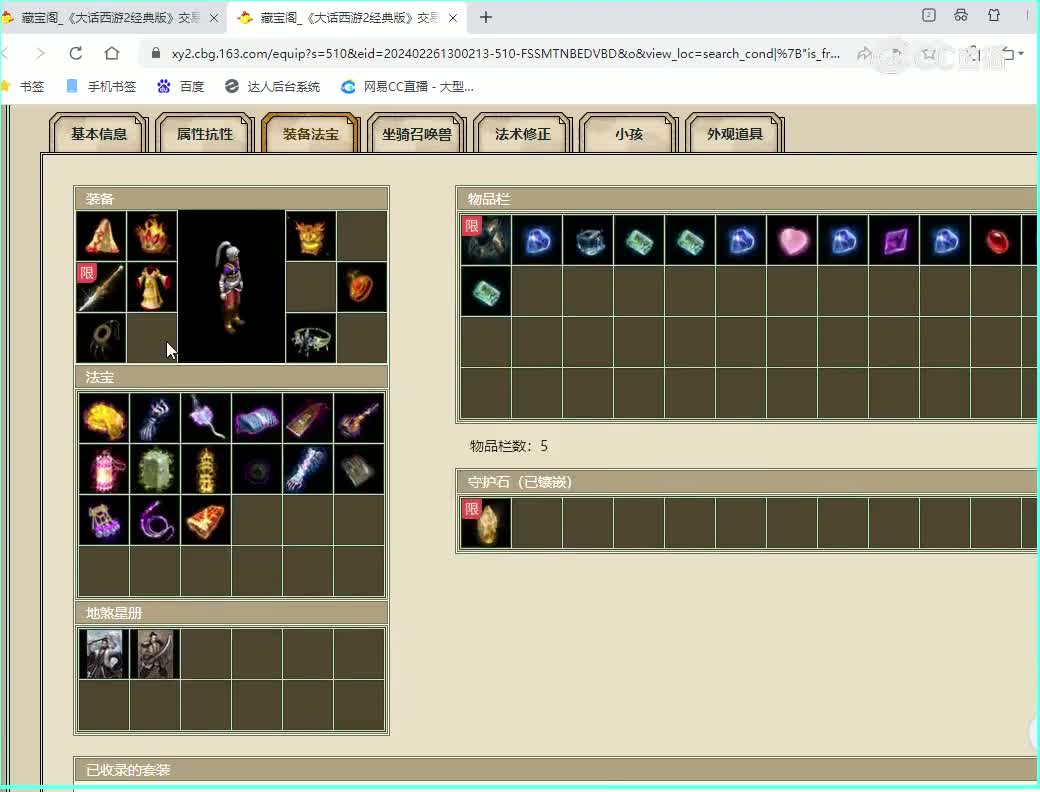View the purple gem in 物品栏
Image resolution: width=1040 pixels, height=792 pixels.
point(895,240)
